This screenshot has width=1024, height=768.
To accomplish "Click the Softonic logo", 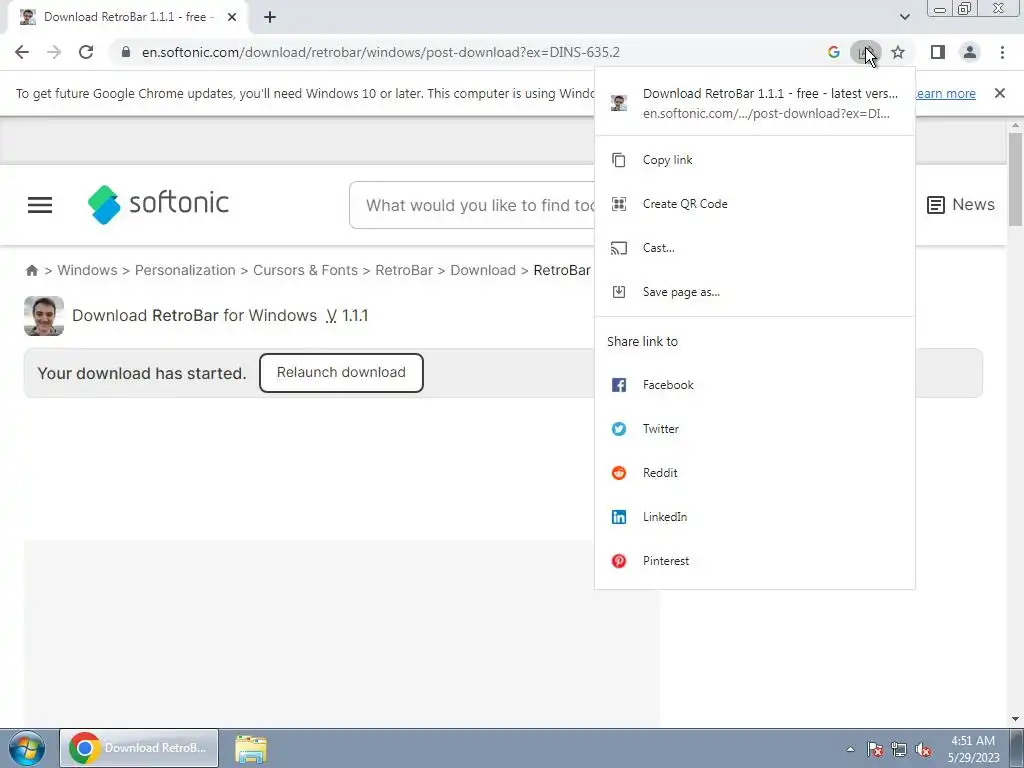I will [158, 204].
